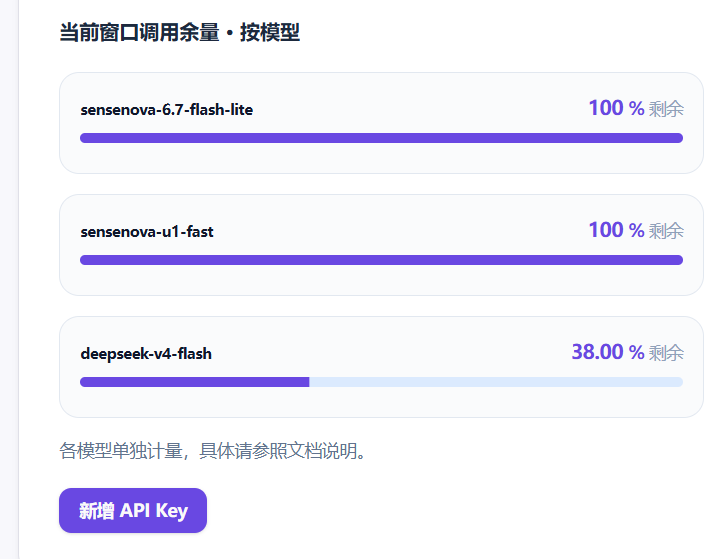The height and width of the screenshot is (559, 714).
Task: Click the sensenova-u1-fast model name
Action: point(147,232)
